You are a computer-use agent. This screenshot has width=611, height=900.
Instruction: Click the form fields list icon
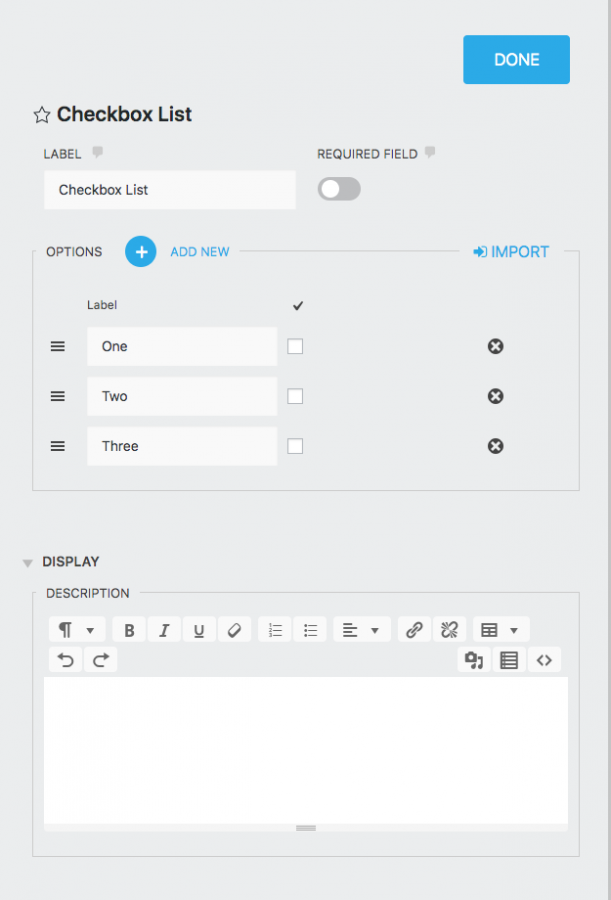[509, 660]
